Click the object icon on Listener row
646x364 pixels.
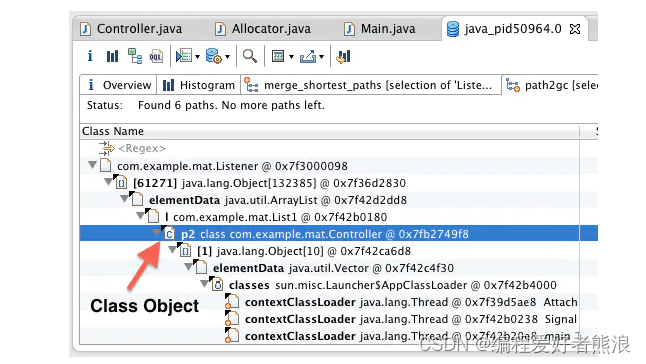click(x=105, y=166)
